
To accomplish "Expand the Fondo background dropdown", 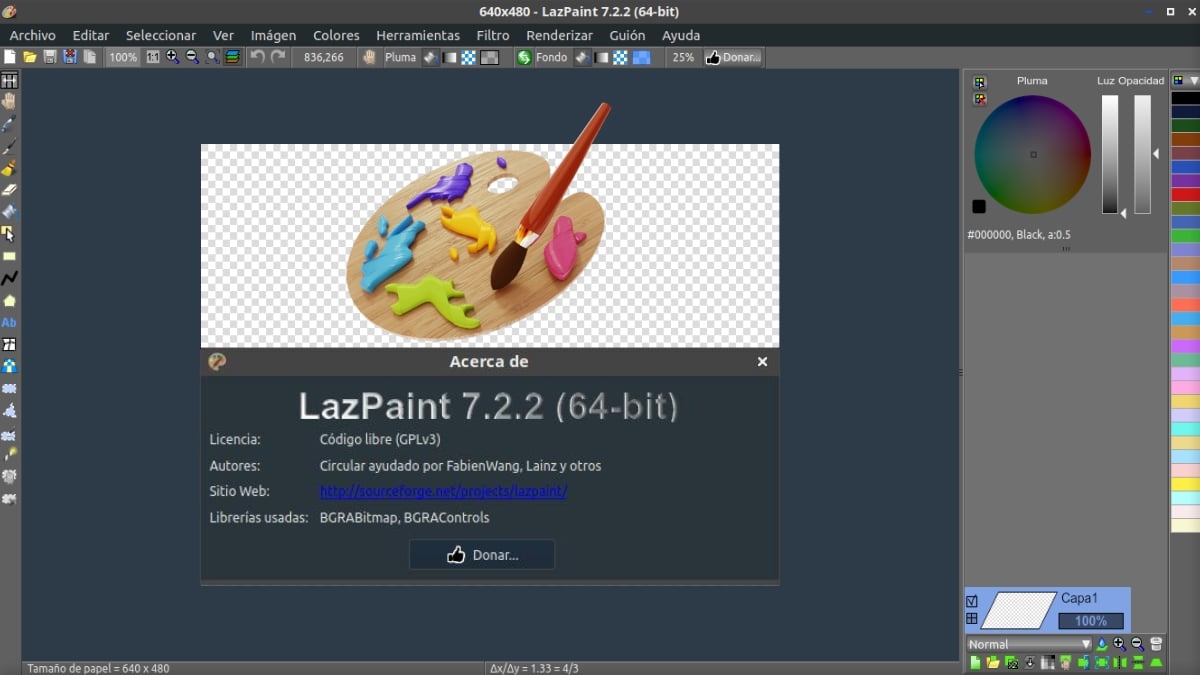I will 580,57.
